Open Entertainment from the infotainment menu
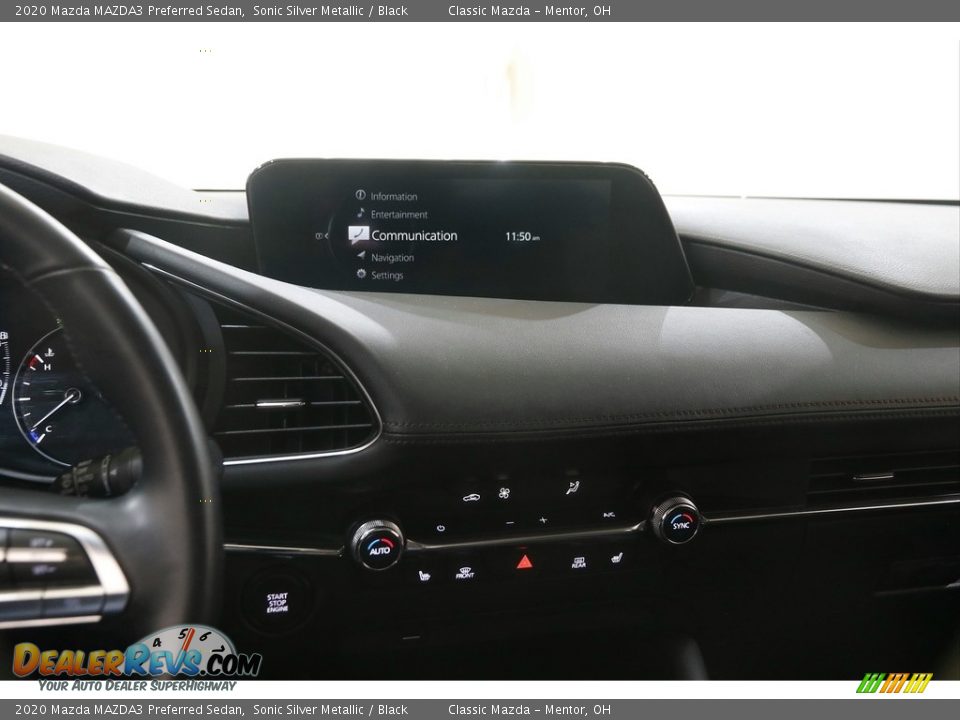This screenshot has width=960, height=720. click(x=398, y=214)
